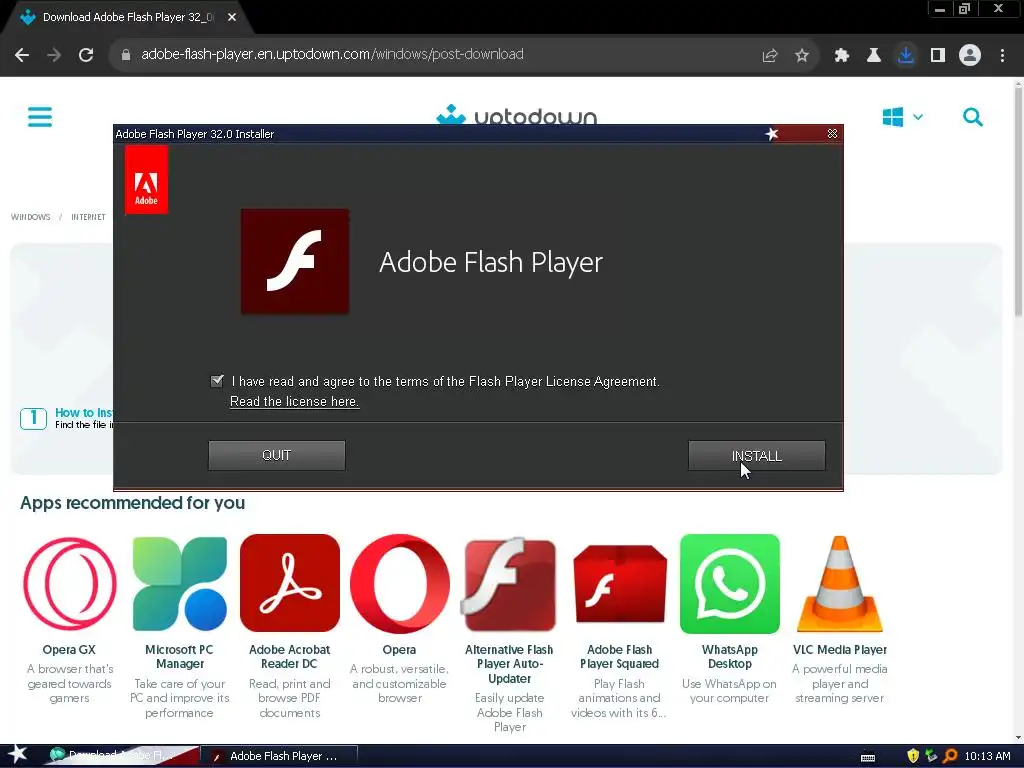Screen dimensions: 1024x768
Task: Click the Adobe logo in the installer
Action: [x=146, y=180]
